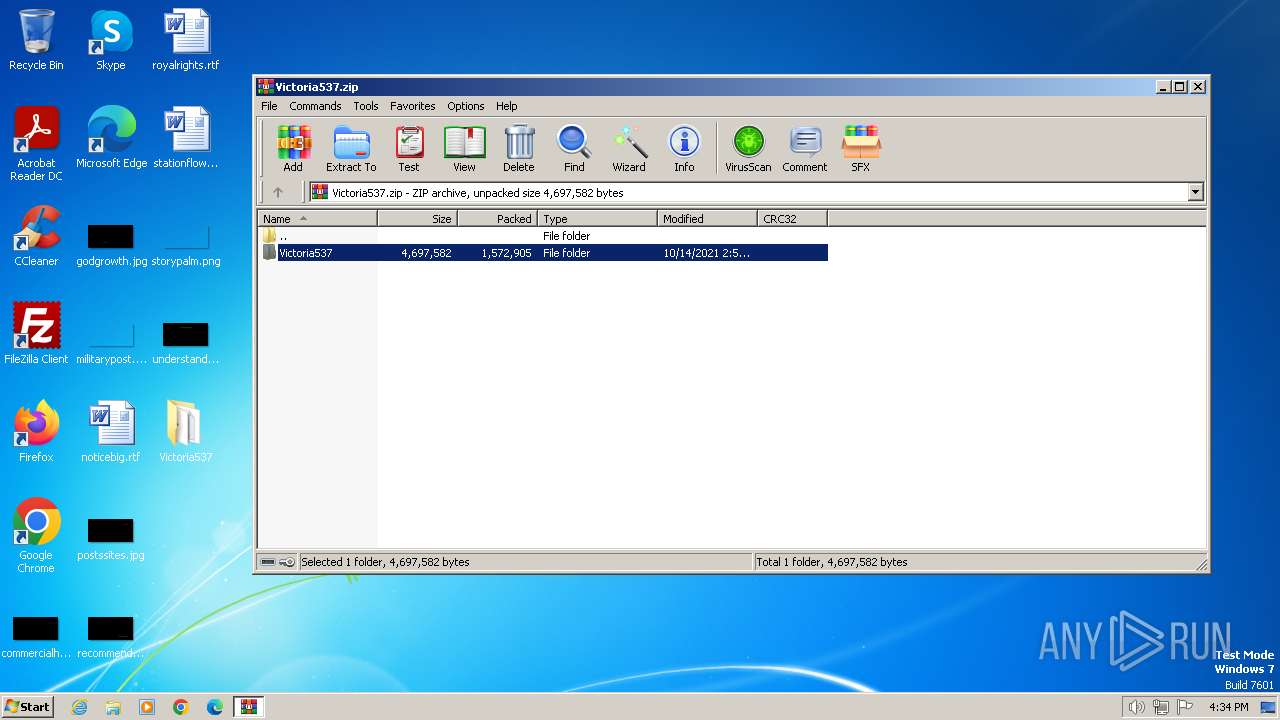This screenshot has width=1280, height=720.
Task: Run Test on the archive
Action: pos(409,149)
